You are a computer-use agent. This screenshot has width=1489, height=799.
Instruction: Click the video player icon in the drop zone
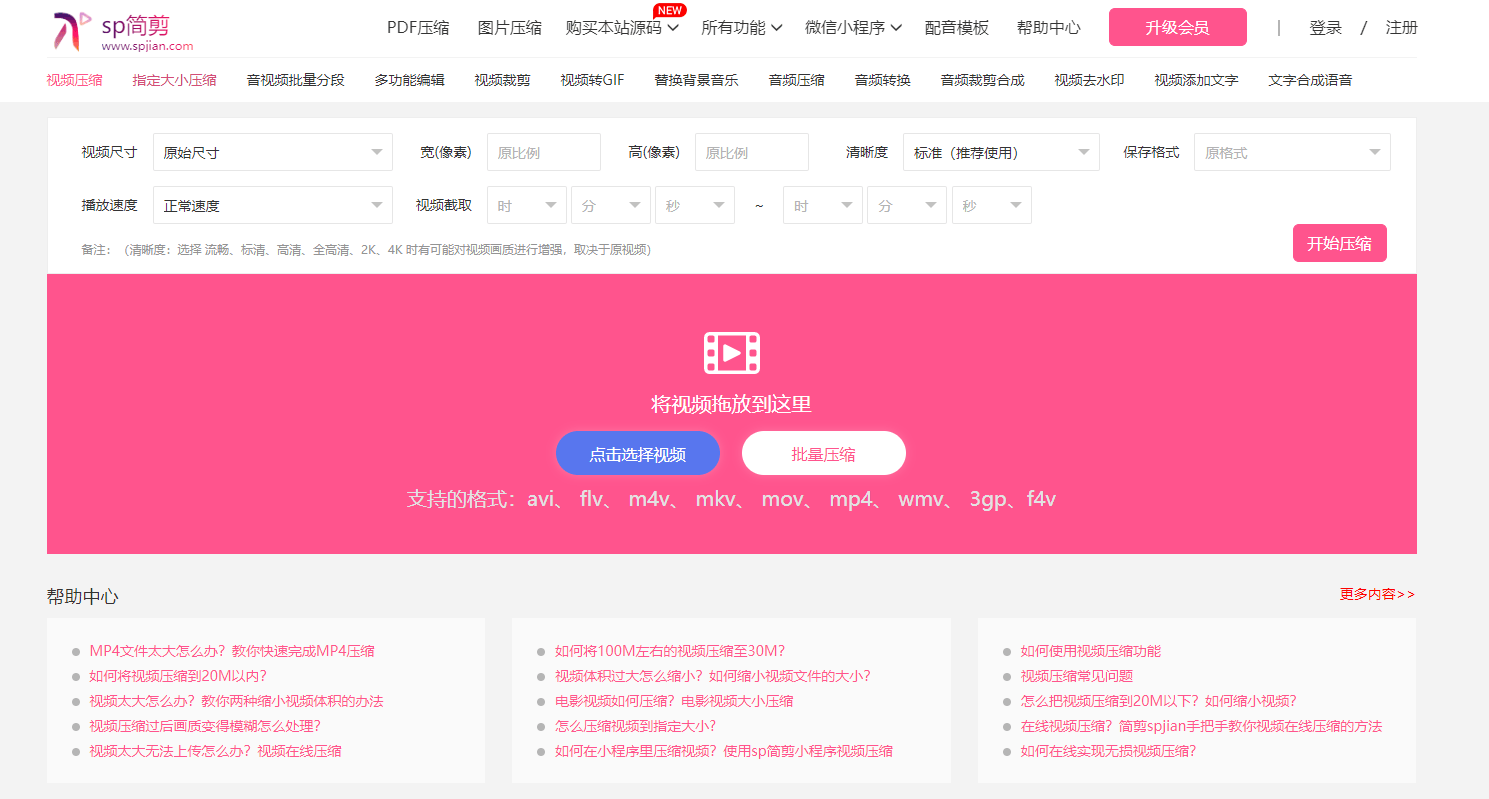[x=733, y=352]
